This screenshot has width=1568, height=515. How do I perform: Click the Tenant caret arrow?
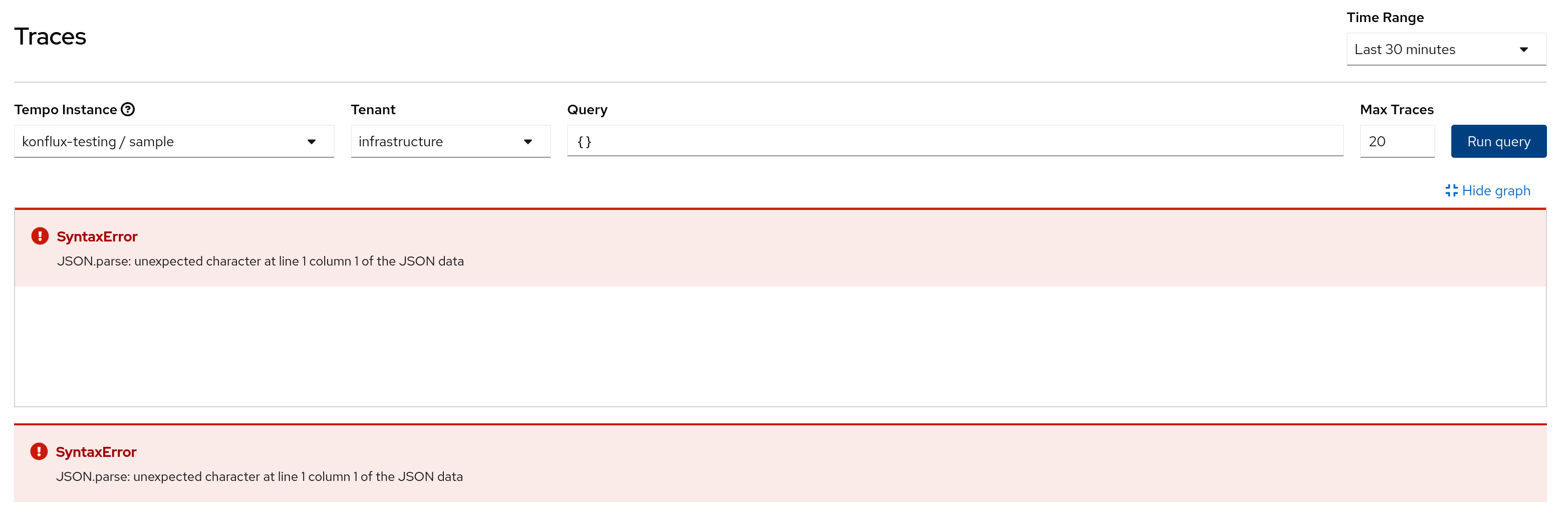click(528, 142)
